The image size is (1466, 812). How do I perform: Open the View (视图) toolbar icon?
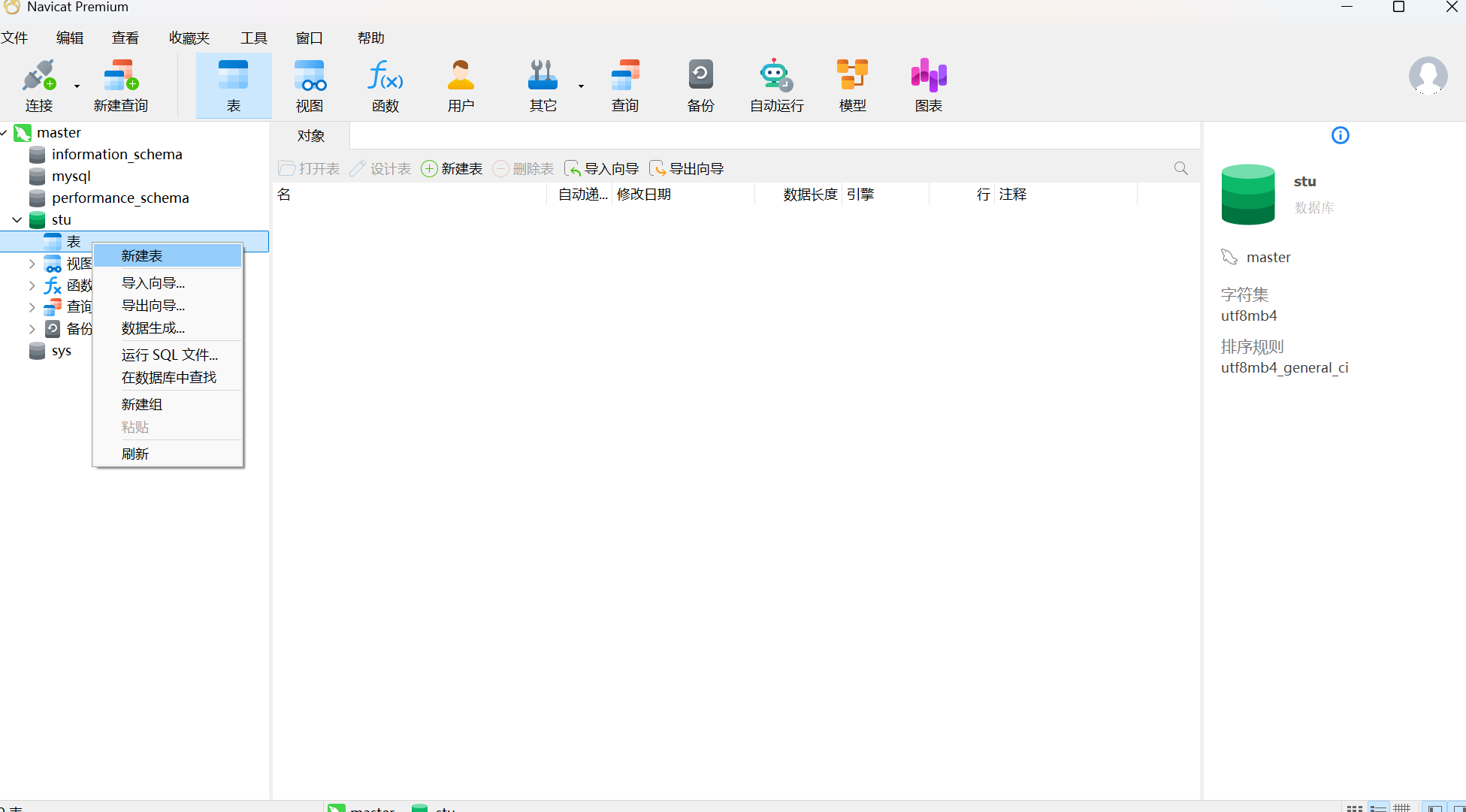click(310, 85)
